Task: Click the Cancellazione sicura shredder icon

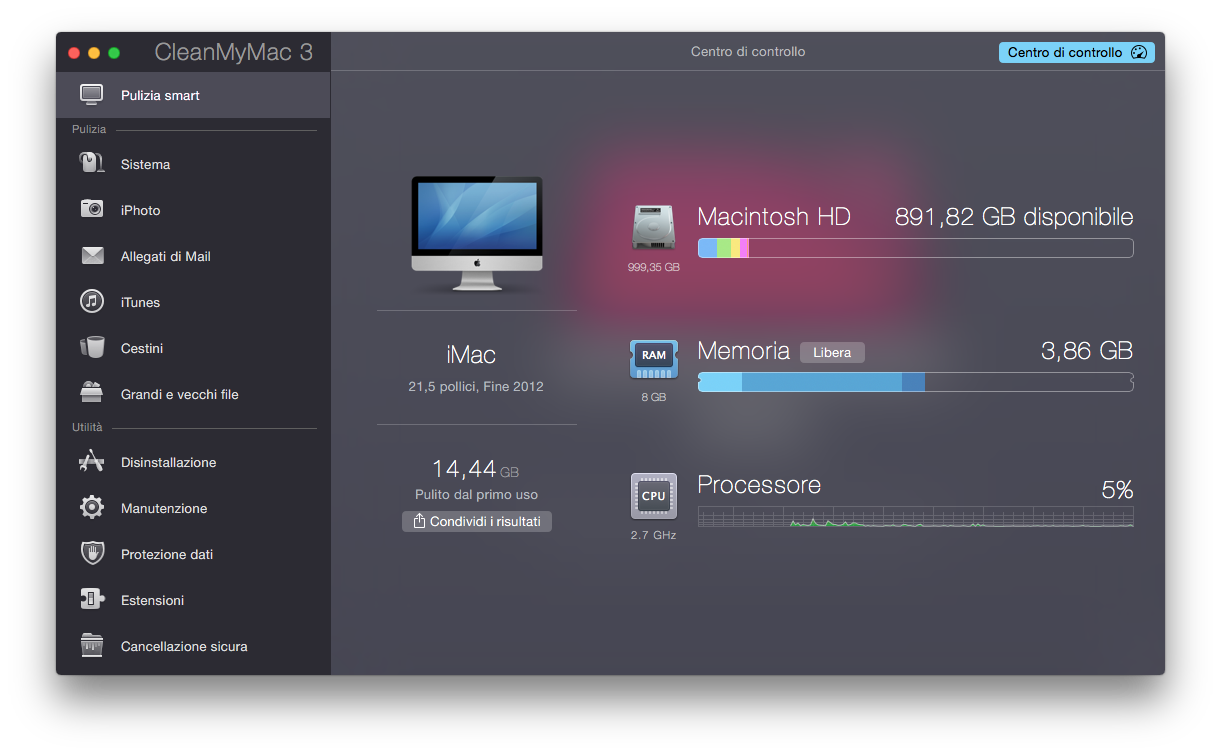Action: 92,645
